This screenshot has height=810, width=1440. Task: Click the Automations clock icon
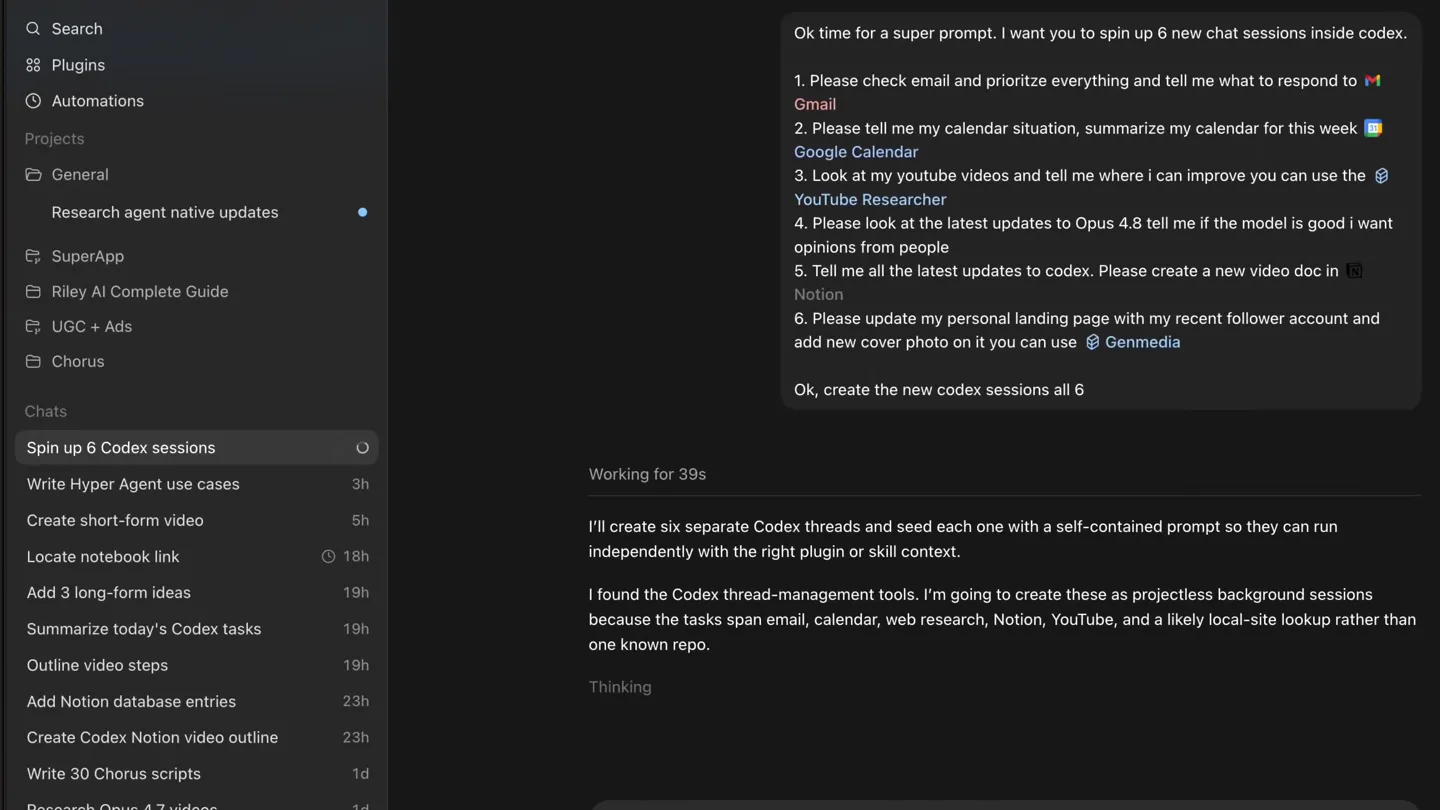[33, 101]
